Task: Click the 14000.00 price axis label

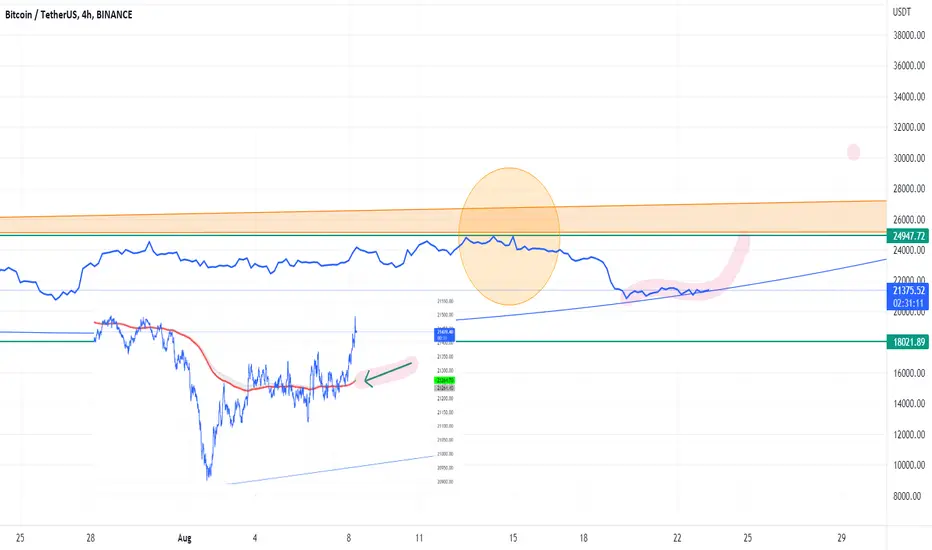Action: [x=909, y=404]
